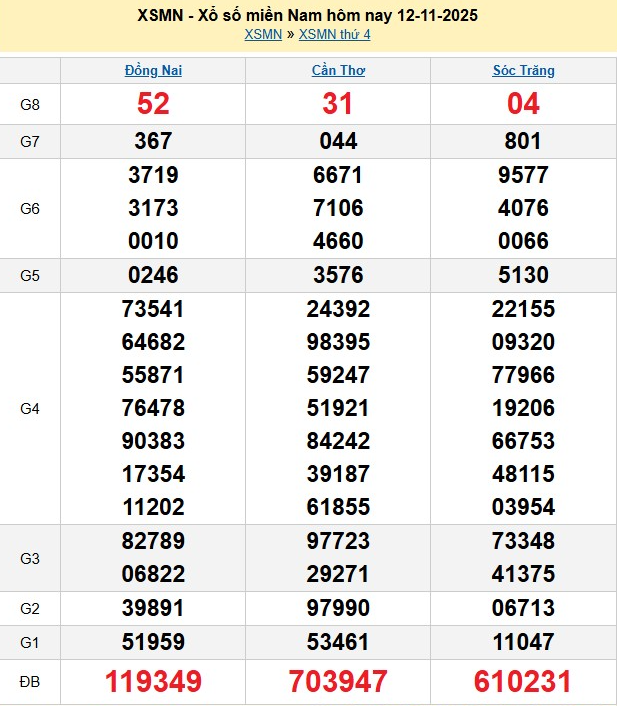Open the Sóc Trăng province link
The height and width of the screenshot is (706, 617).
point(523,71)
